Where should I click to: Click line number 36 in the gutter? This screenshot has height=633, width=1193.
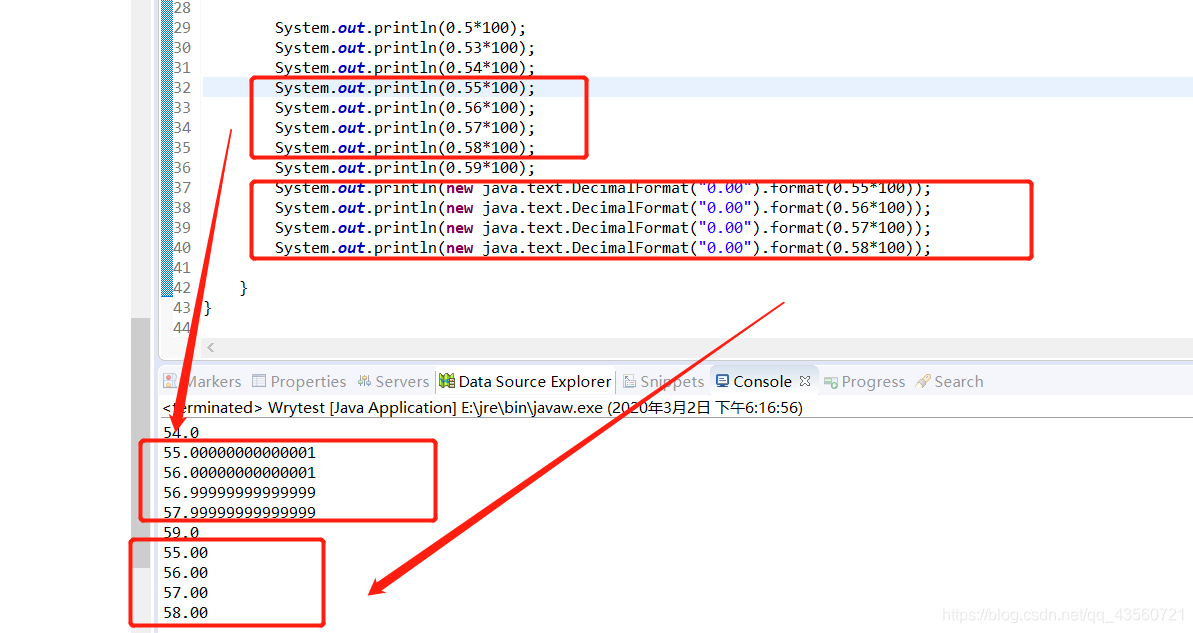pyautogui.click(x=182, y=167)
